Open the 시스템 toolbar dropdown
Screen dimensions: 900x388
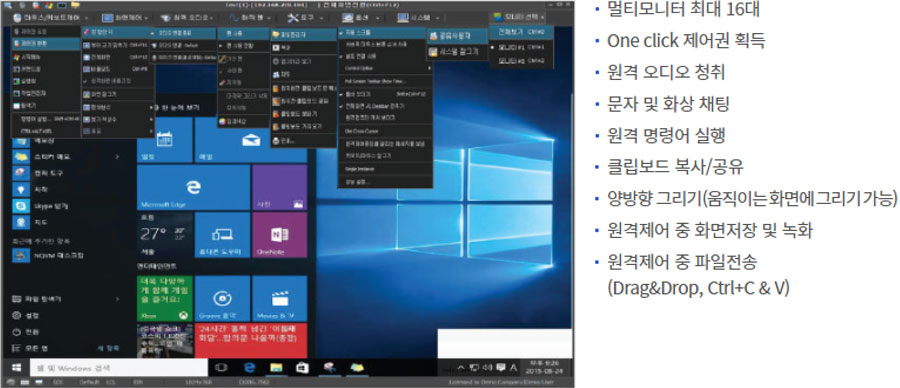point(418,17)
